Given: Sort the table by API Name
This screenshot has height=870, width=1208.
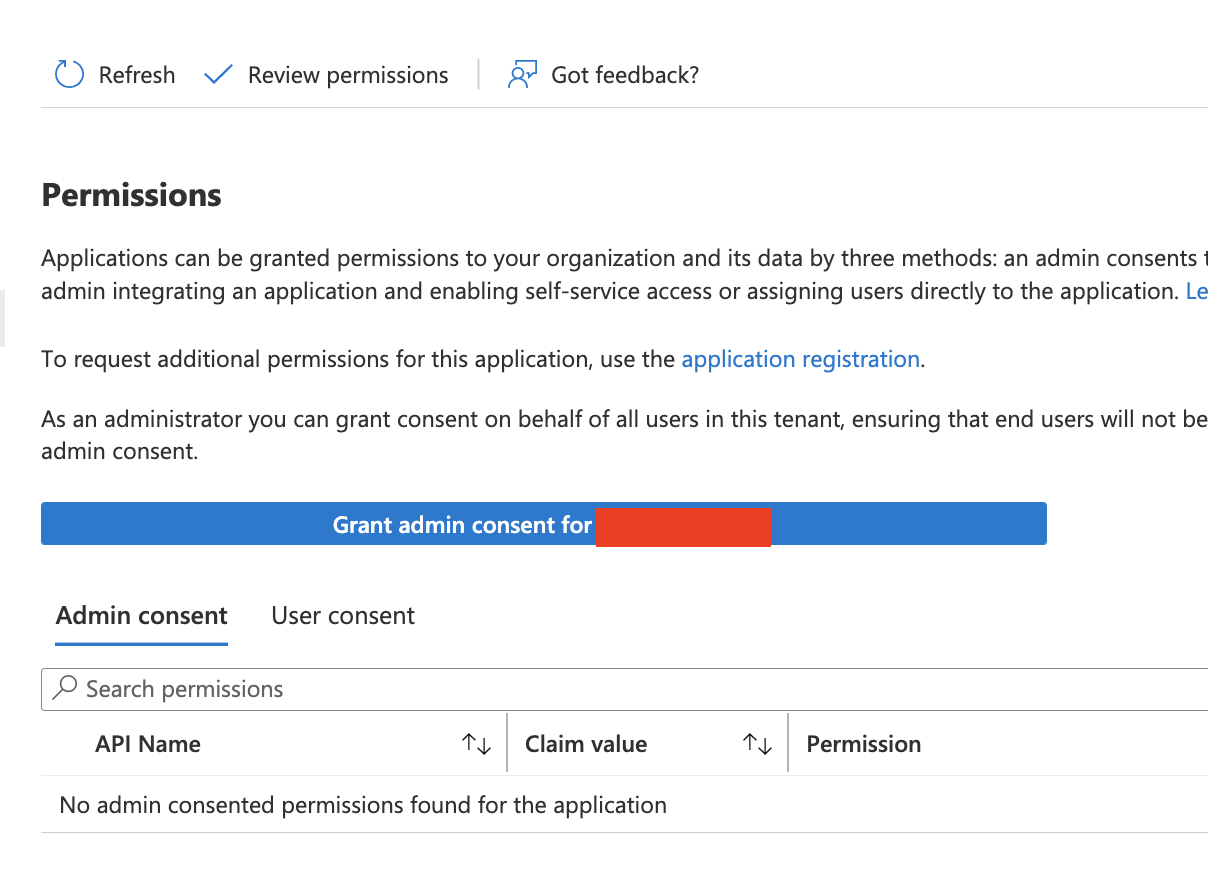Looking at the screenshot, I should (x=148, y=744).
